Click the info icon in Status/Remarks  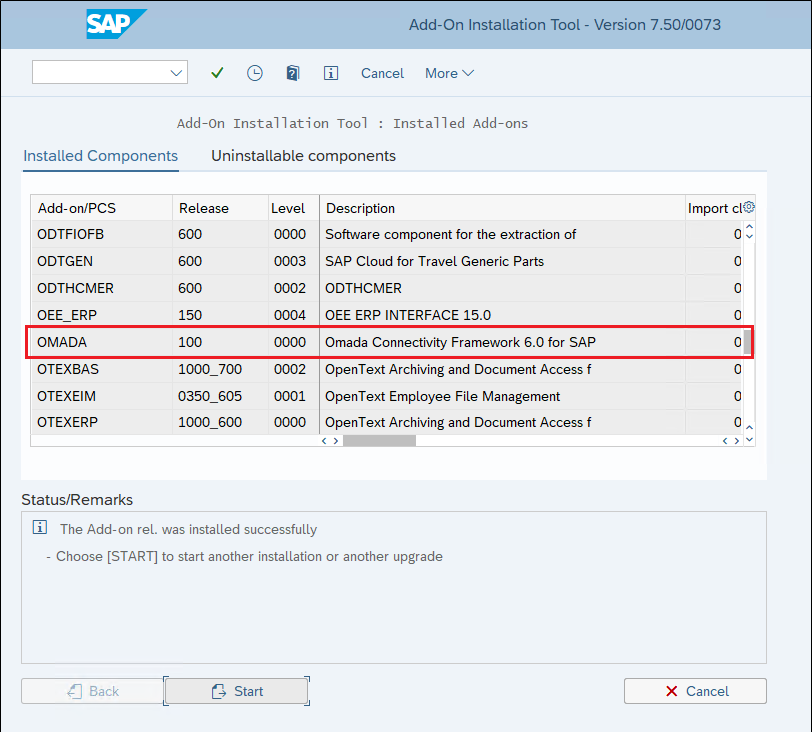click(x=40, y=528)
